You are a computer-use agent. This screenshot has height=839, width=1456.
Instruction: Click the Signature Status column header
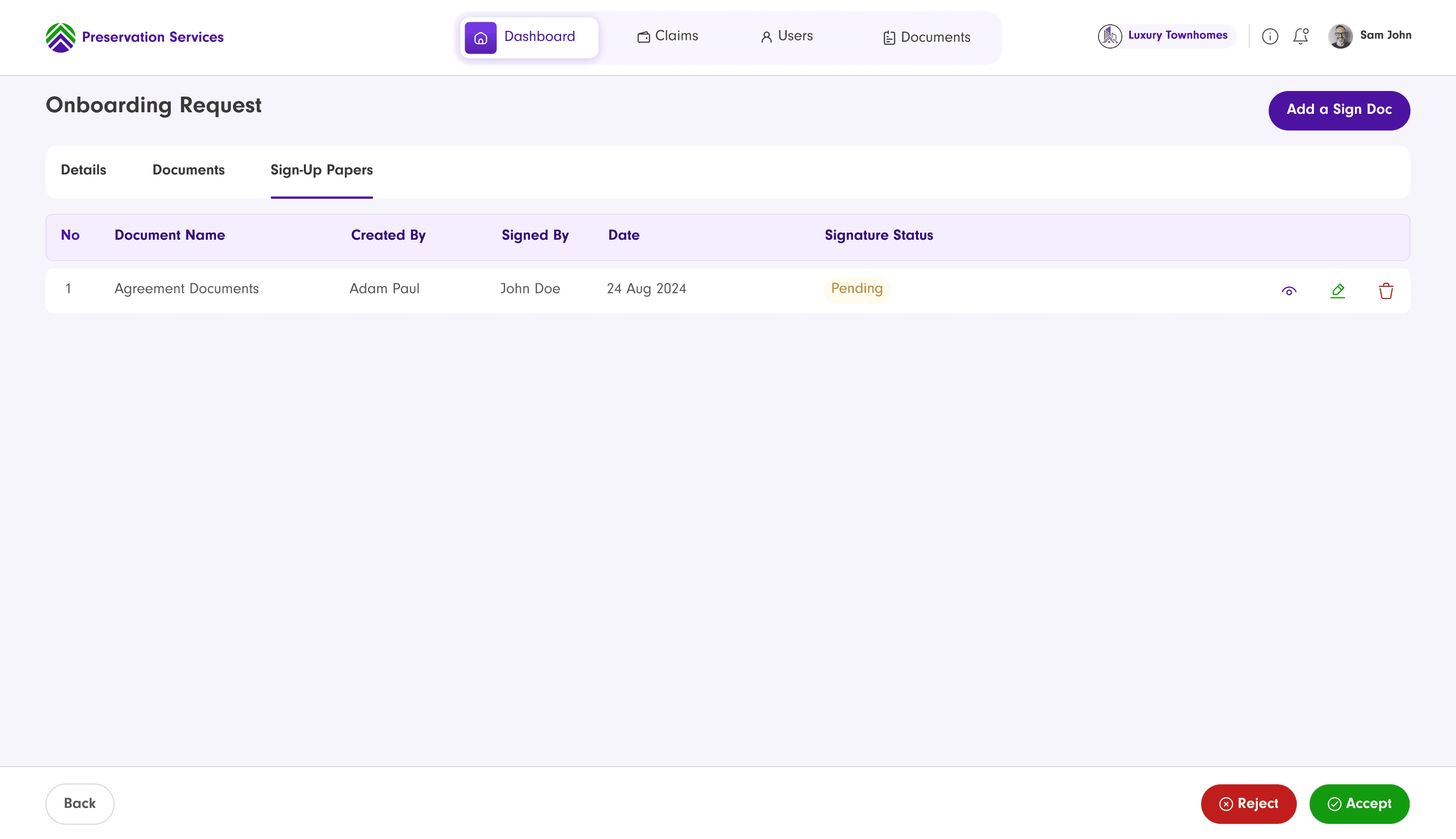pyautogui.click(x=879, y=235)
